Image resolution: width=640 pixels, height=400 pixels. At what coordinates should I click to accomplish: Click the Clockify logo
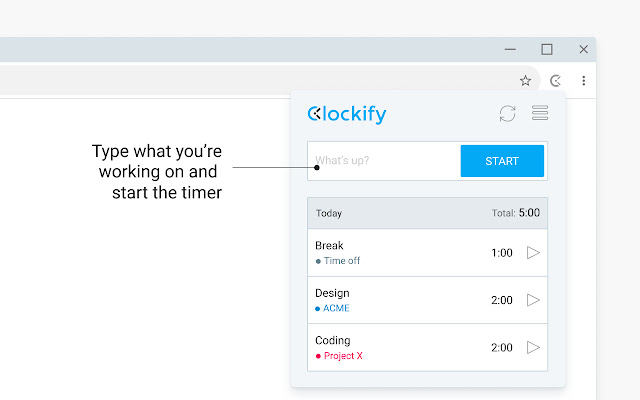[347, 114]
